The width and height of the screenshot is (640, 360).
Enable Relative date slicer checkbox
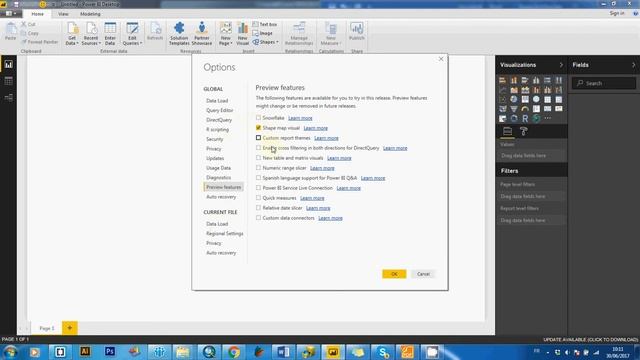(258, 208)
